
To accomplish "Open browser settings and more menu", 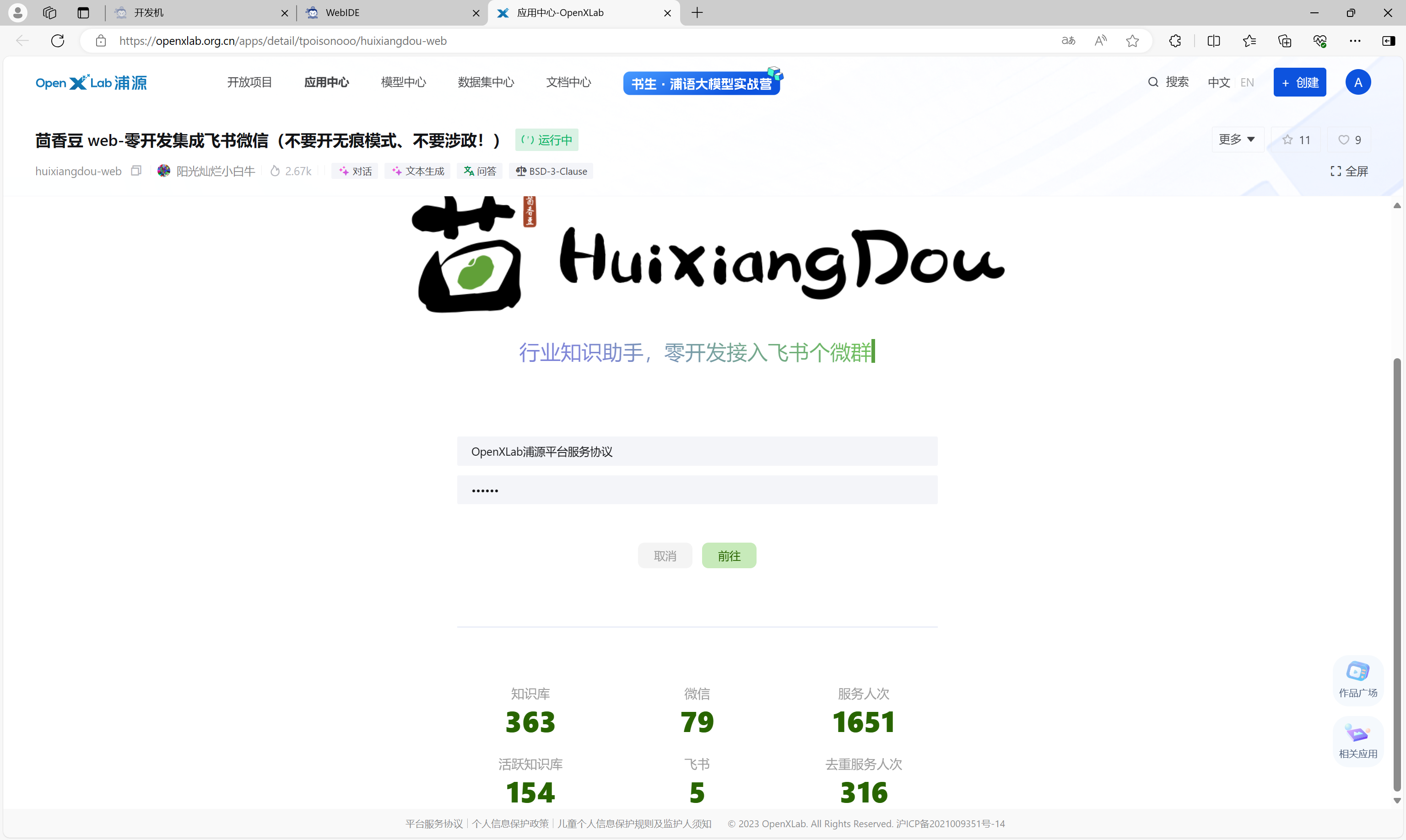I will [1355, 41].
